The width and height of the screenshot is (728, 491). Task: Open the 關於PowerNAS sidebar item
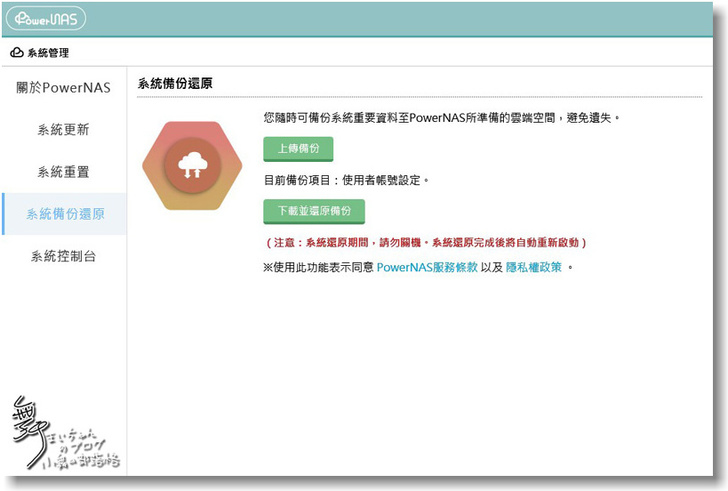64,87
